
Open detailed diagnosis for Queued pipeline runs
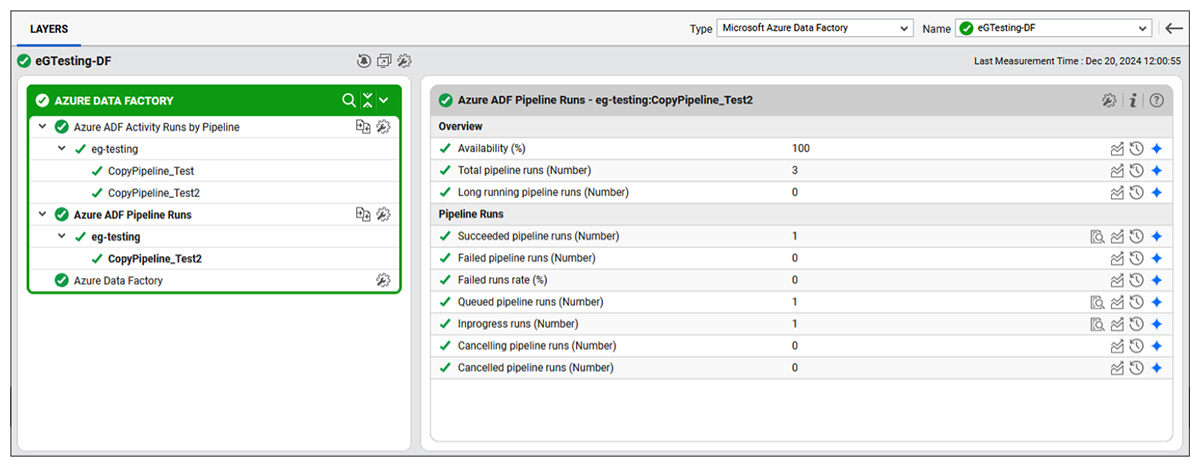pos(1097,302)
